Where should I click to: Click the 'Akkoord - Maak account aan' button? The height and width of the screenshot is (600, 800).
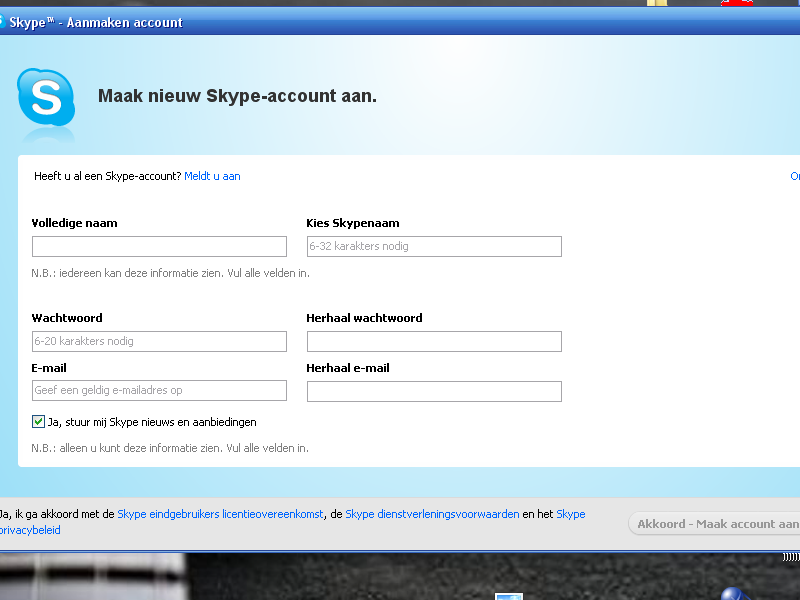(x=714, y=524)
